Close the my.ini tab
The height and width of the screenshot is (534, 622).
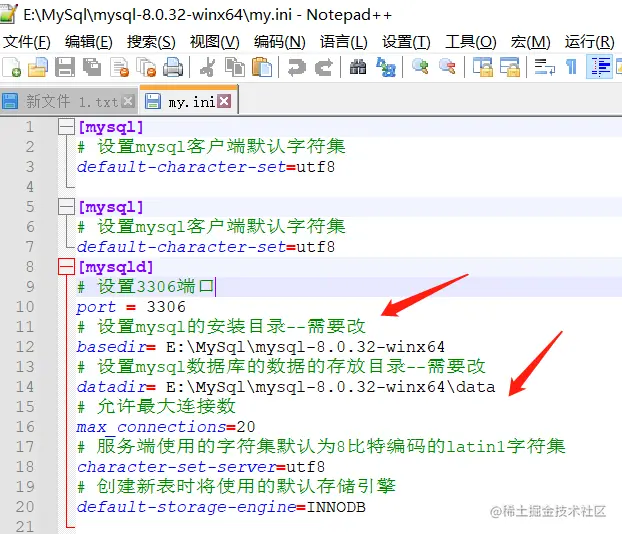[224, 101]
